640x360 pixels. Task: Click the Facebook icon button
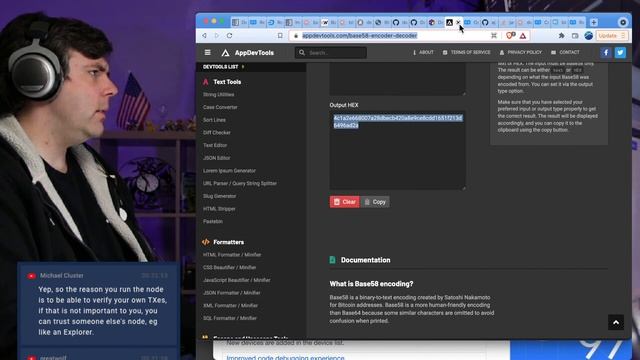[x=606, y=52]
